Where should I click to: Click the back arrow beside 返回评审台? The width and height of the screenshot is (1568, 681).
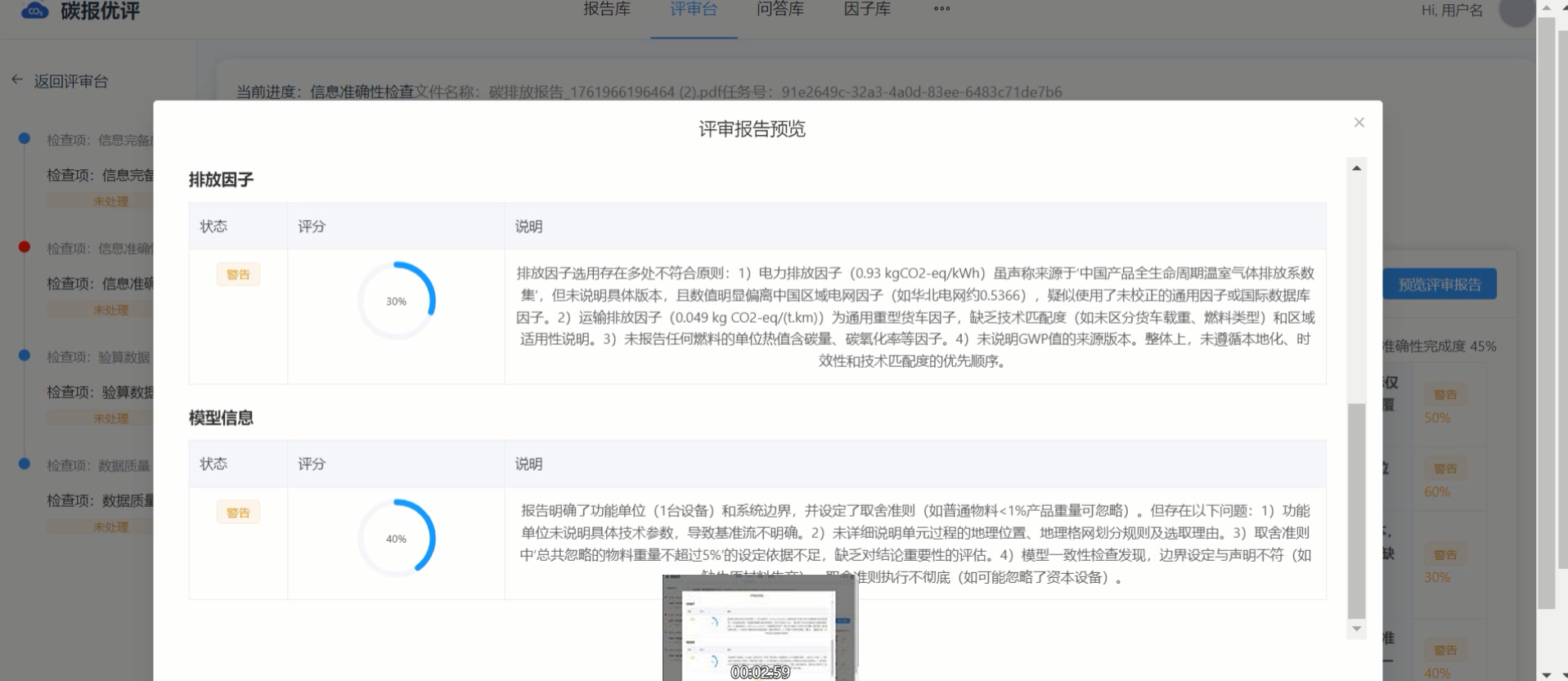click(17, 80)
